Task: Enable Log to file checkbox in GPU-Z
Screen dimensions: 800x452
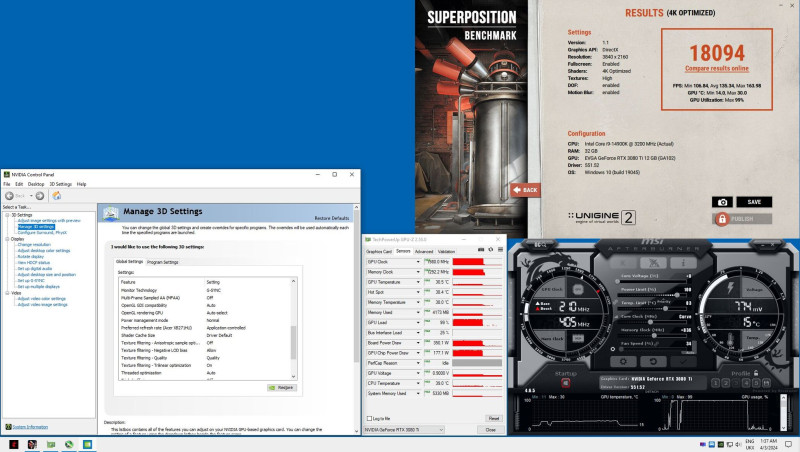Action: 369,418
